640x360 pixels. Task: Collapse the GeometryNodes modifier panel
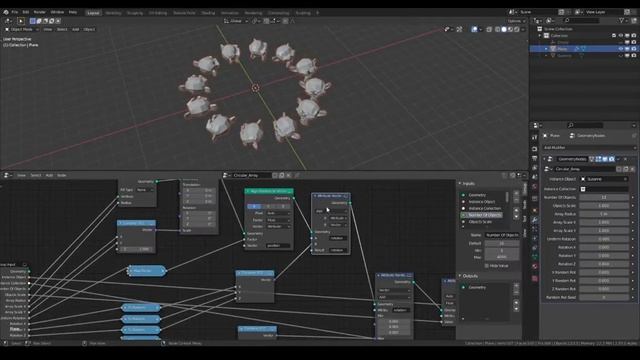click(544, 159)
